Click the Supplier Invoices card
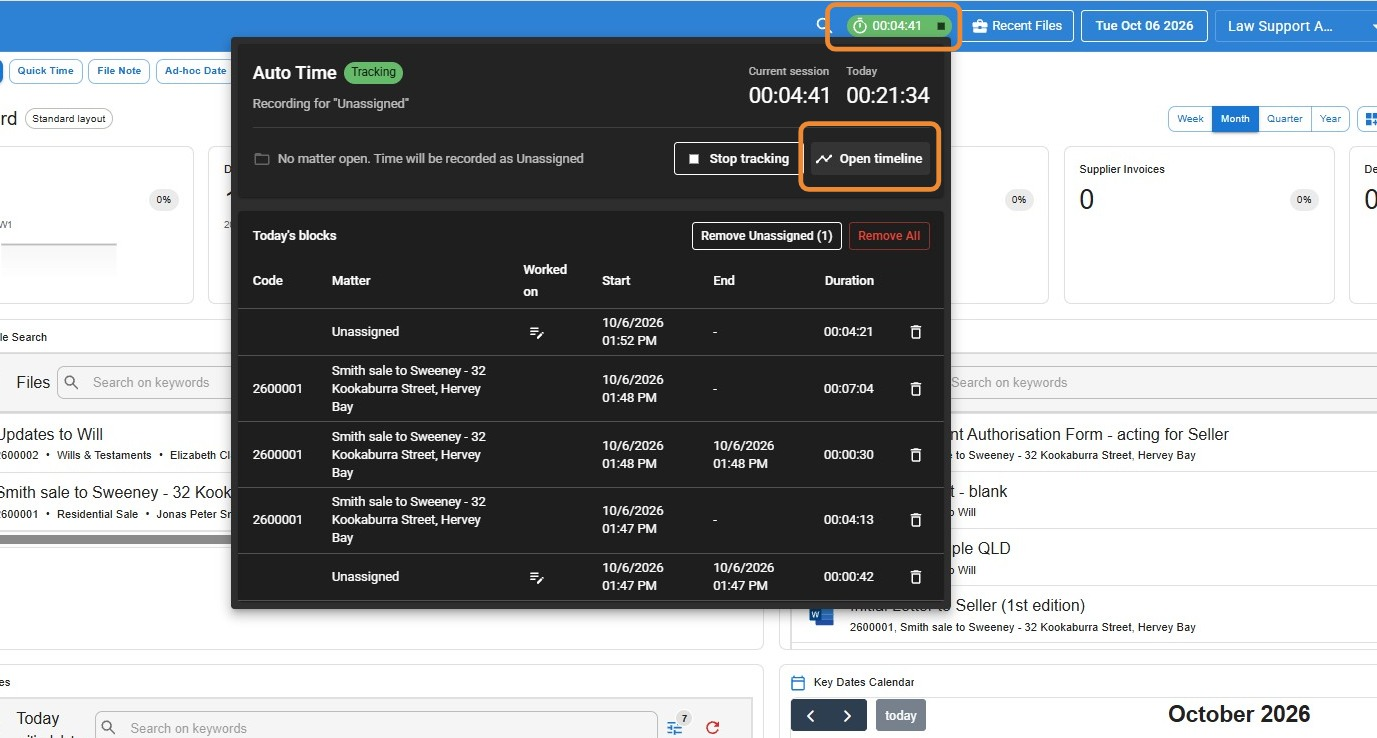This screenshot has height=738, width=1377. [1199, 225]
